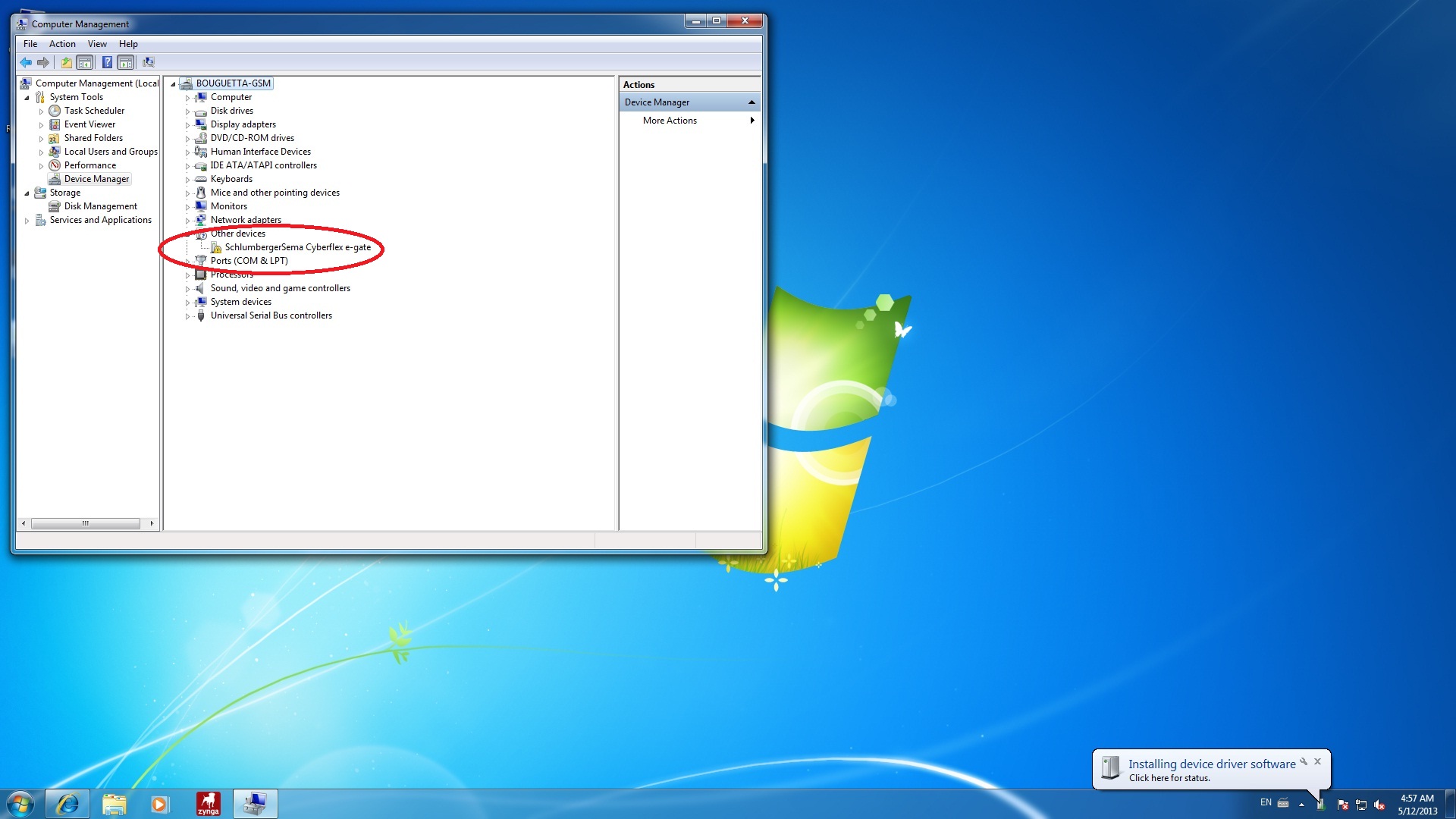Collapse the BOUGUETTA-GSM device tree root
Screen dimensions: 1456x819
[173, 84]
